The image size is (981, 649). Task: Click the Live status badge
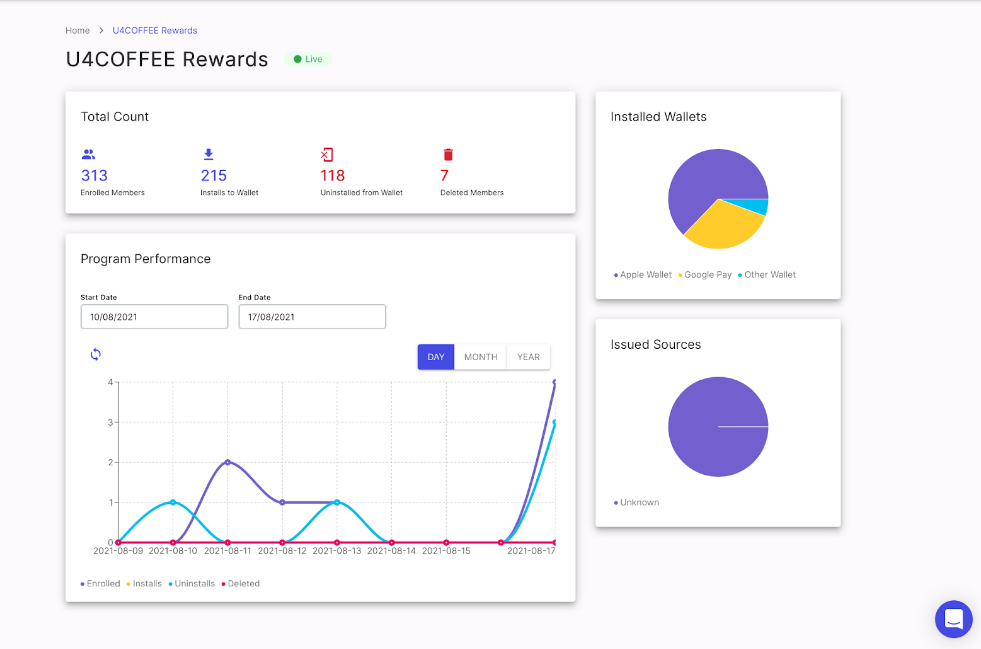tap(308, 59)
